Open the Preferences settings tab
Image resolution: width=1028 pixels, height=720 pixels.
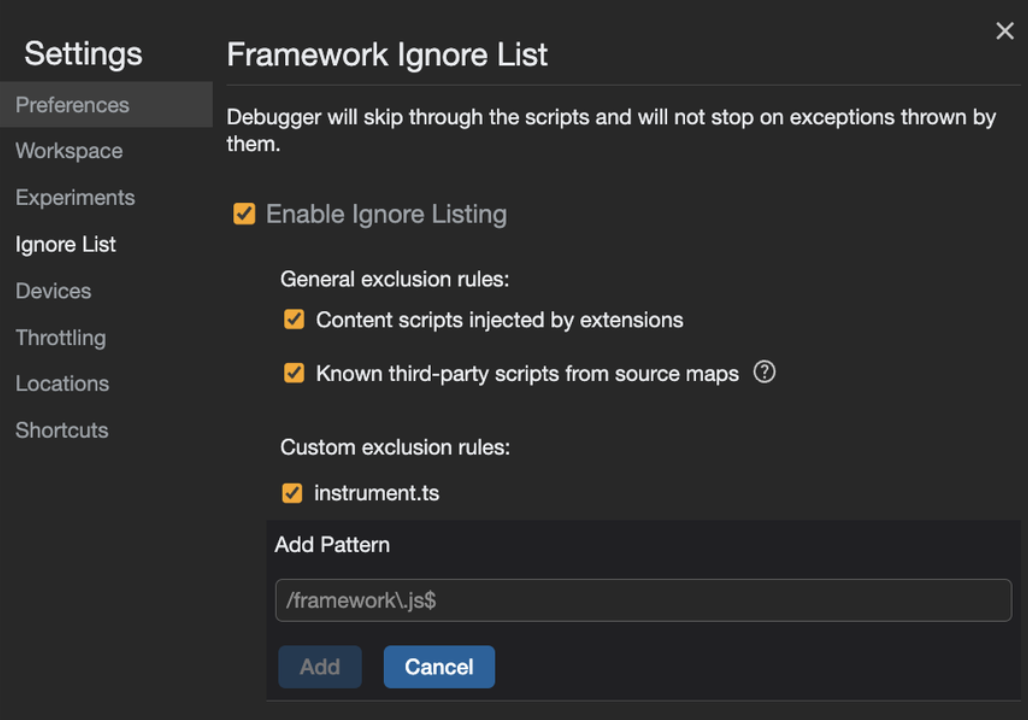72,105
